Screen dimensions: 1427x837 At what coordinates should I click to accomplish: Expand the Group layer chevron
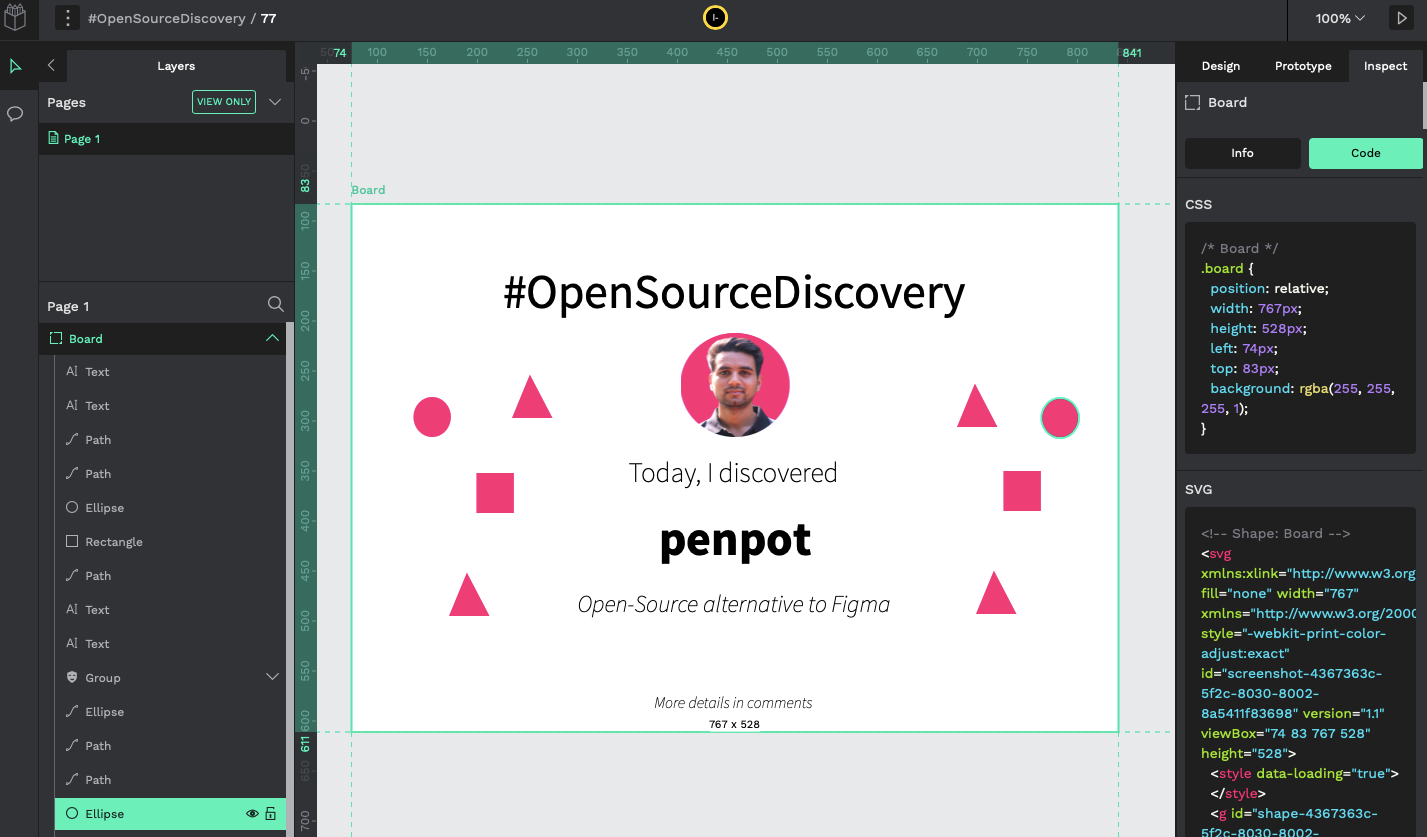point(272,677)
